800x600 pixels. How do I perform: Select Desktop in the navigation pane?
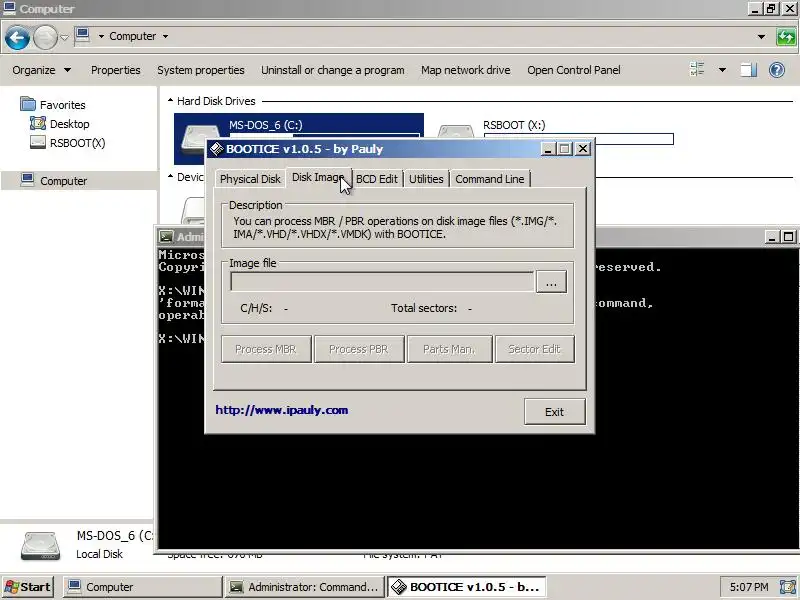point(60,124)
